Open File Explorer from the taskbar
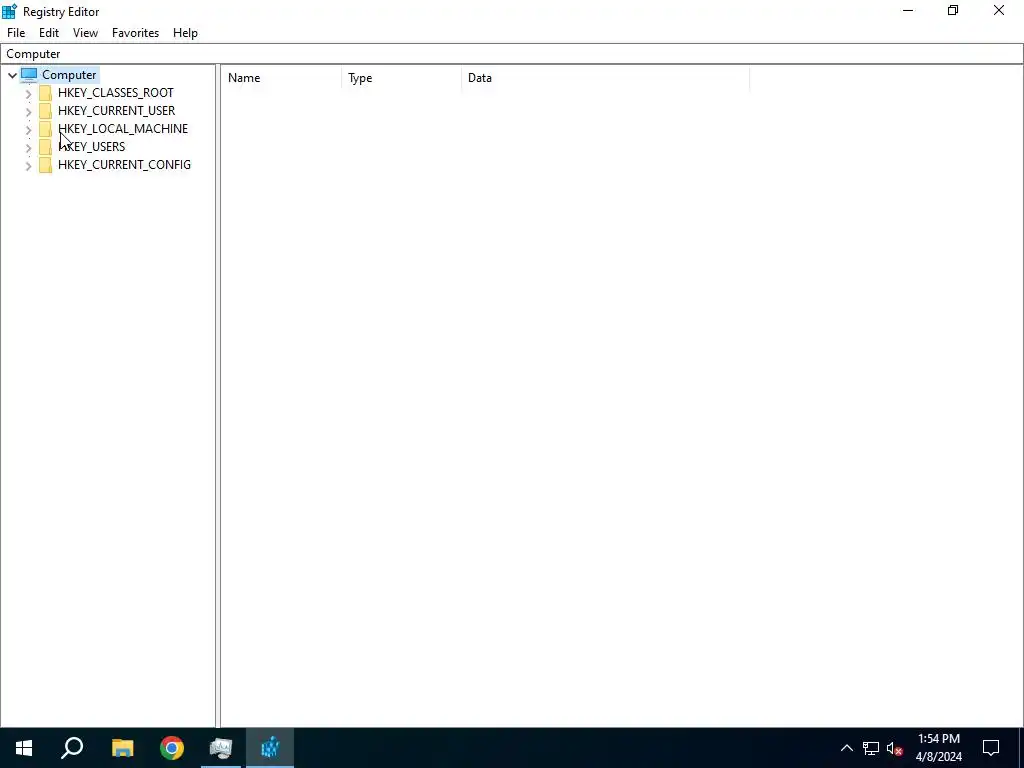The width and height of the screenshot is (1024, 768). tap(122, 748)
